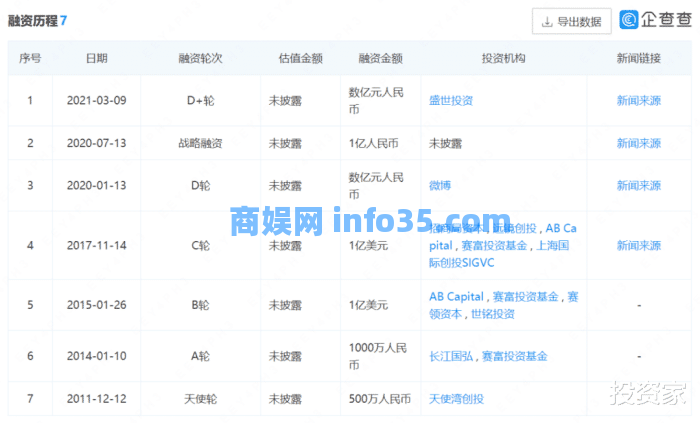Select the 战略融资 round cell

click(x=200, y=143)
